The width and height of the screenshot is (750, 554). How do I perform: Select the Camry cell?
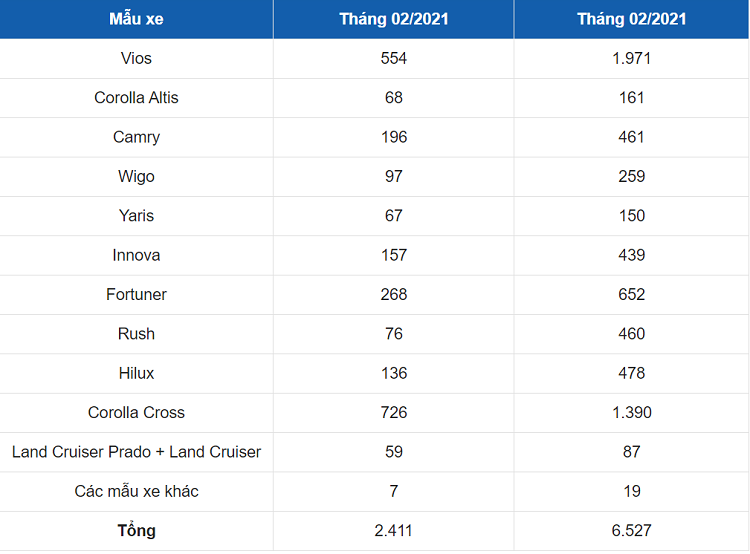[136, 137]
